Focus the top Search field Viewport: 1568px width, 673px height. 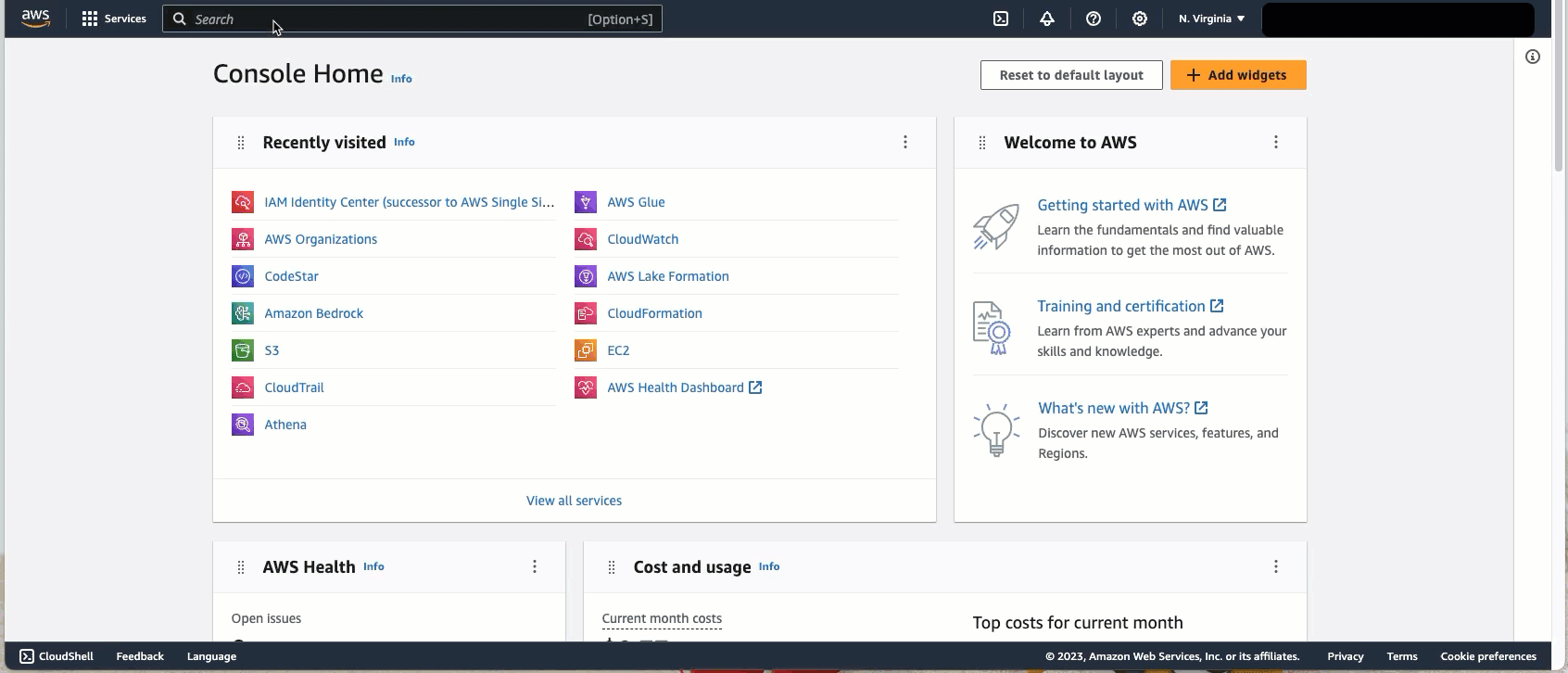(x=412, y=19)
